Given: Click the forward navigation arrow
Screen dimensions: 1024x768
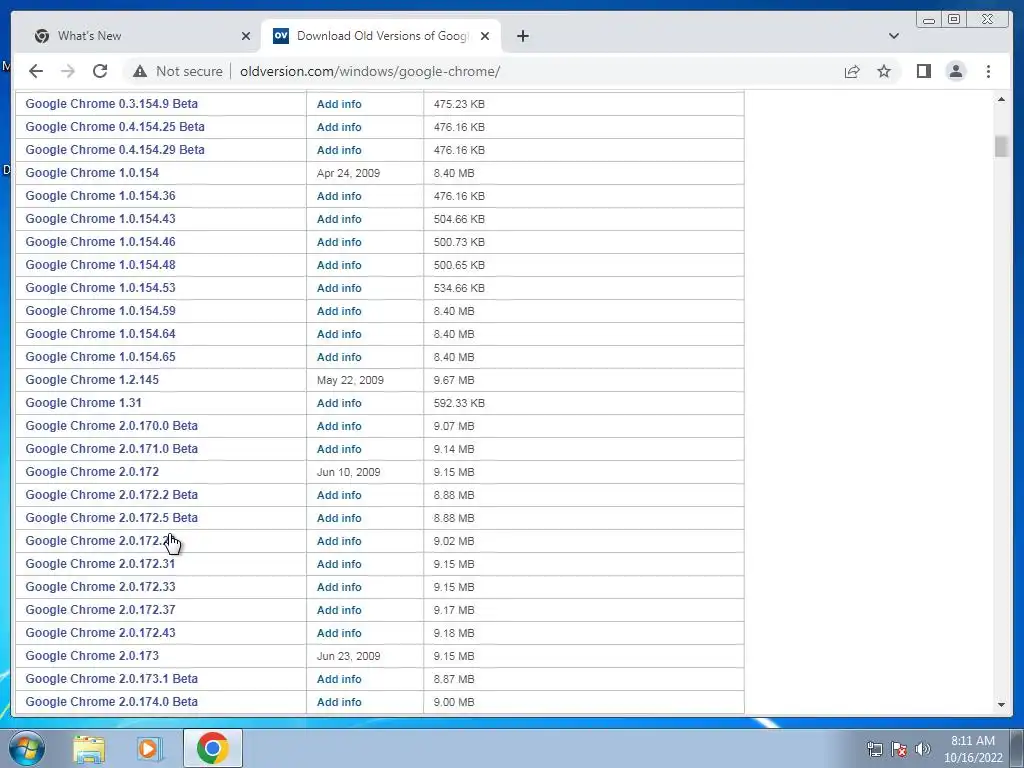Looking at the screenshot, I should click(x=68, y=71).
